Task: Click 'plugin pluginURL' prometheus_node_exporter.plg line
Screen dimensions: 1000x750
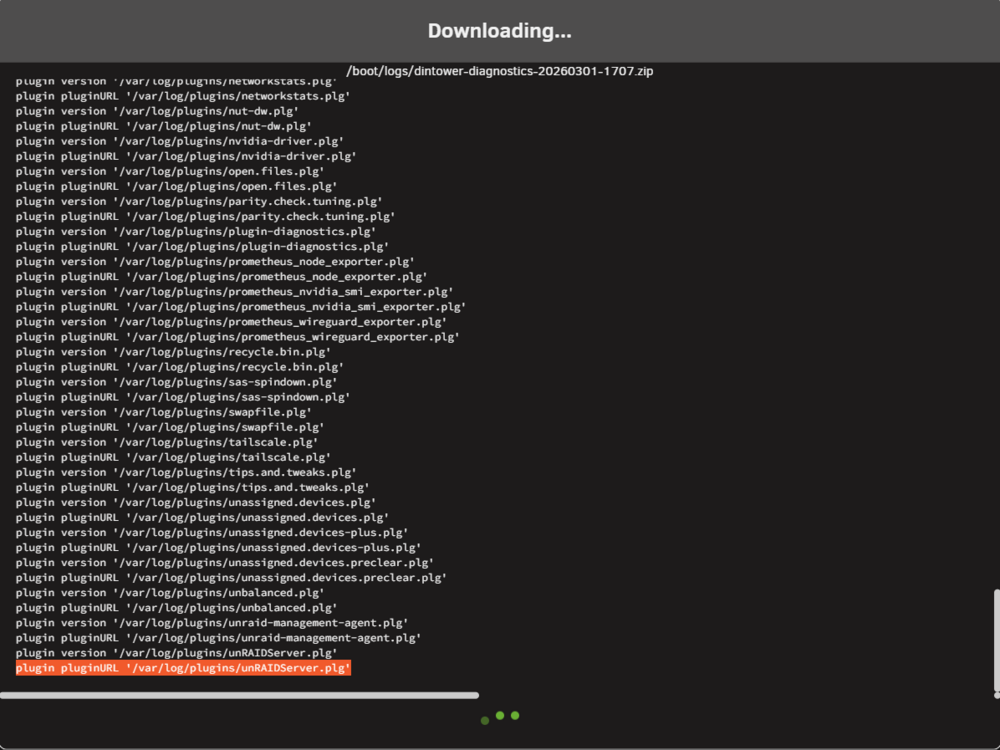Action: click(x=222, y=277)
